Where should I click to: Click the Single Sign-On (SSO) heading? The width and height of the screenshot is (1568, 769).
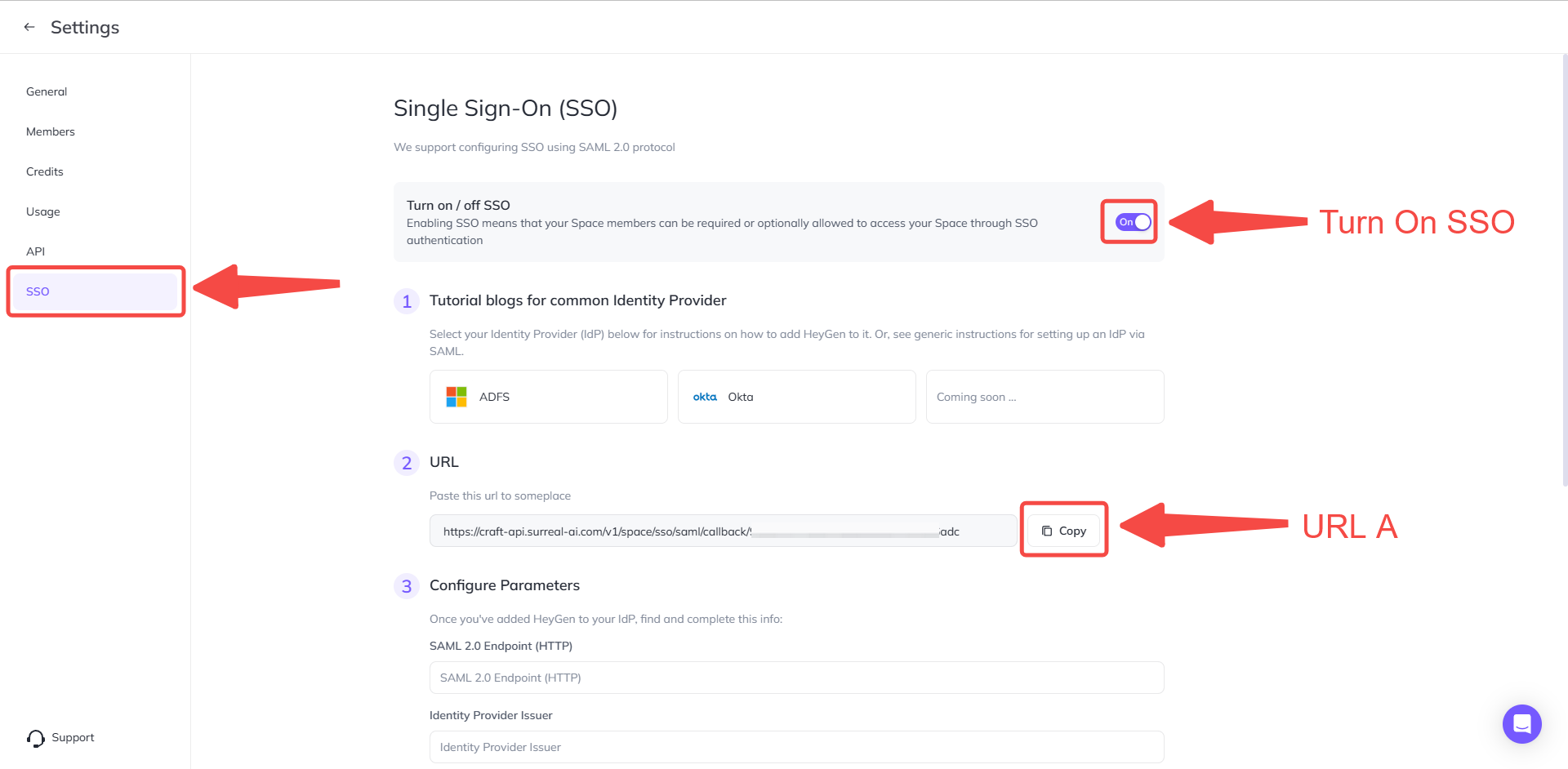pyautogui.click(x=506, y=109)
